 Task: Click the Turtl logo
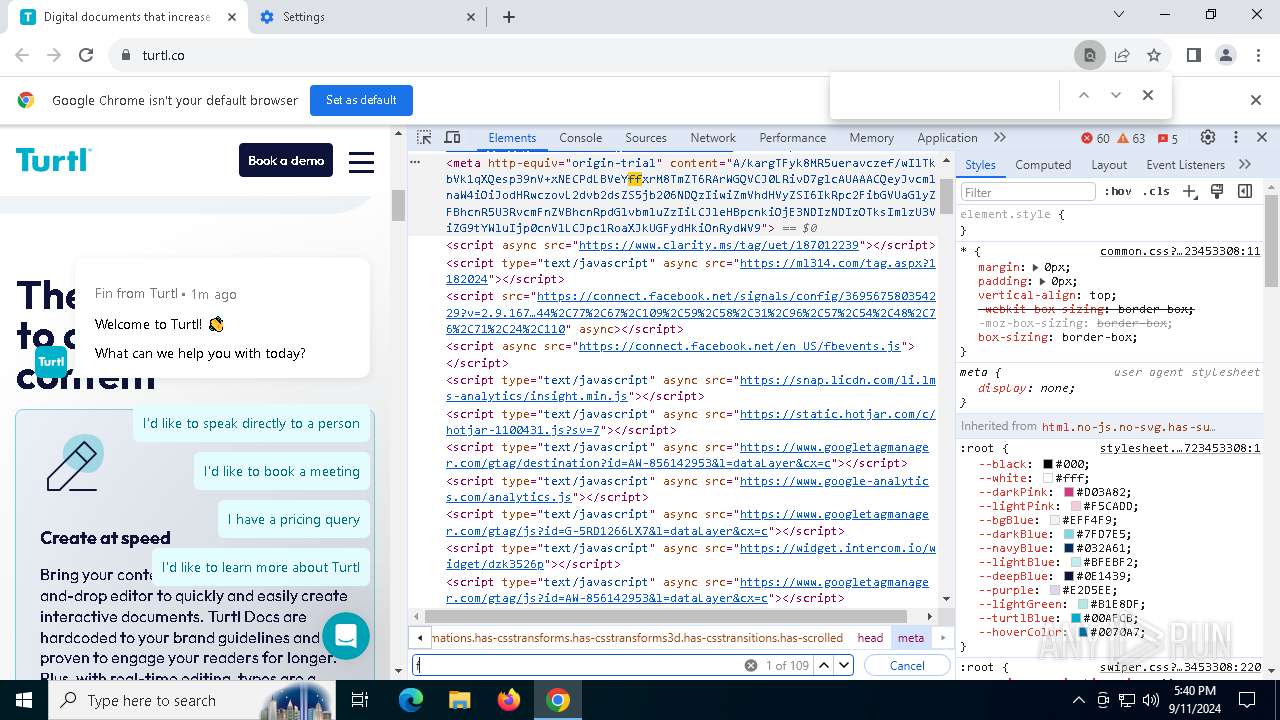point(53,160)
